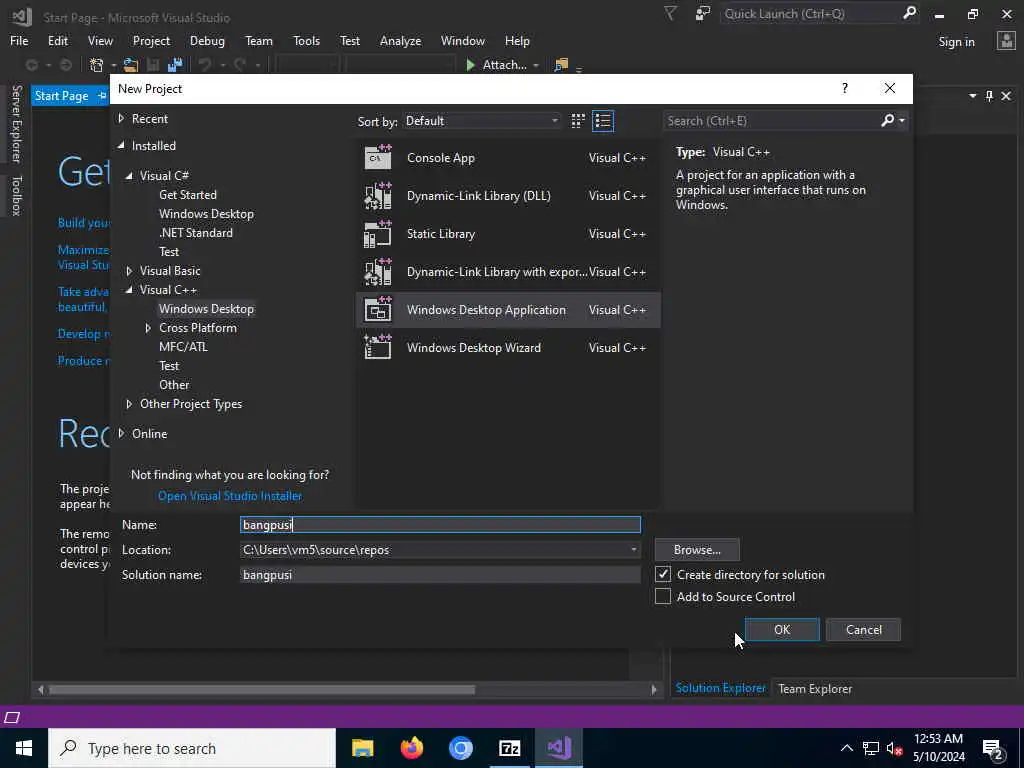Viewport: 1024px width, 768px height.
Task: Click the help question mark in New Project dialog
Action: 844,88
